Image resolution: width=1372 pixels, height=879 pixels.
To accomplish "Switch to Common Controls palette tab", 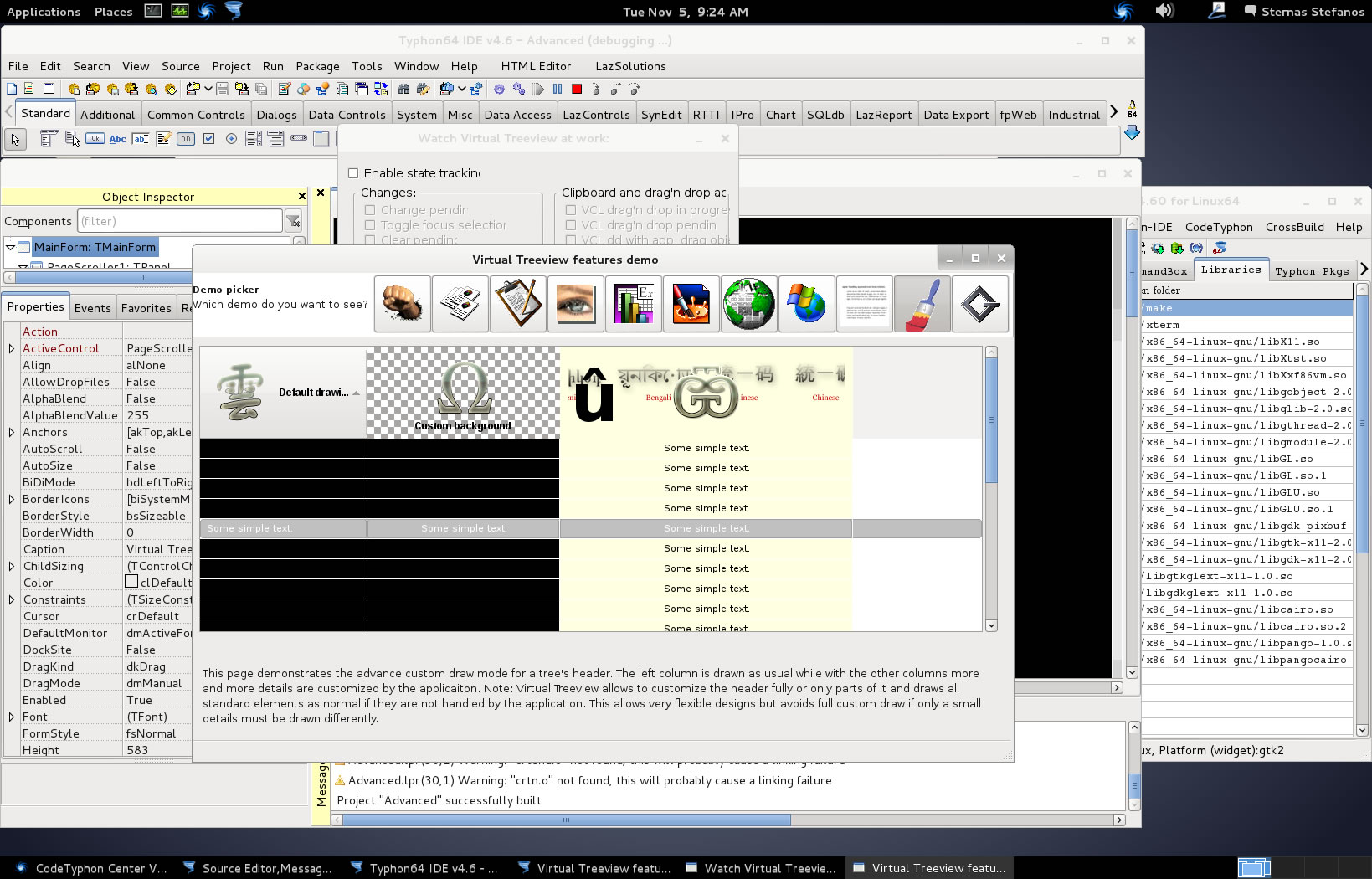I will click(x=196, y=115).
